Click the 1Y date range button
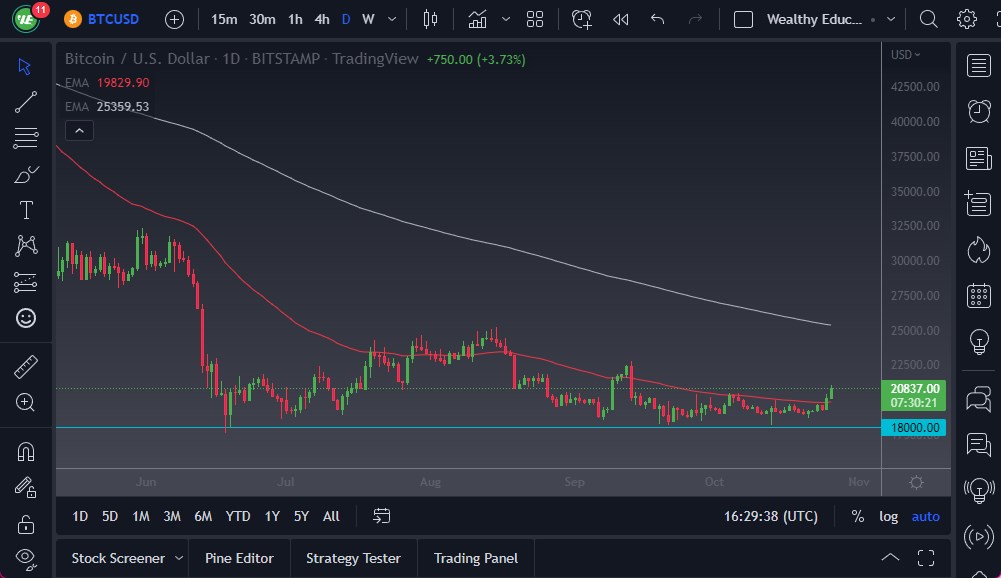Viewport: 1001px width, 578px height. coord(271,516)
